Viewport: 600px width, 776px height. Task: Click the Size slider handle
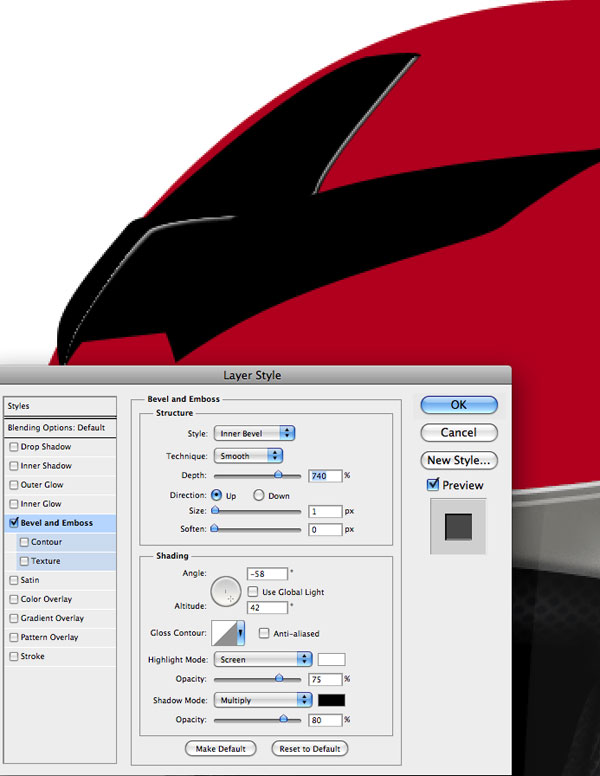pos(215,510)
